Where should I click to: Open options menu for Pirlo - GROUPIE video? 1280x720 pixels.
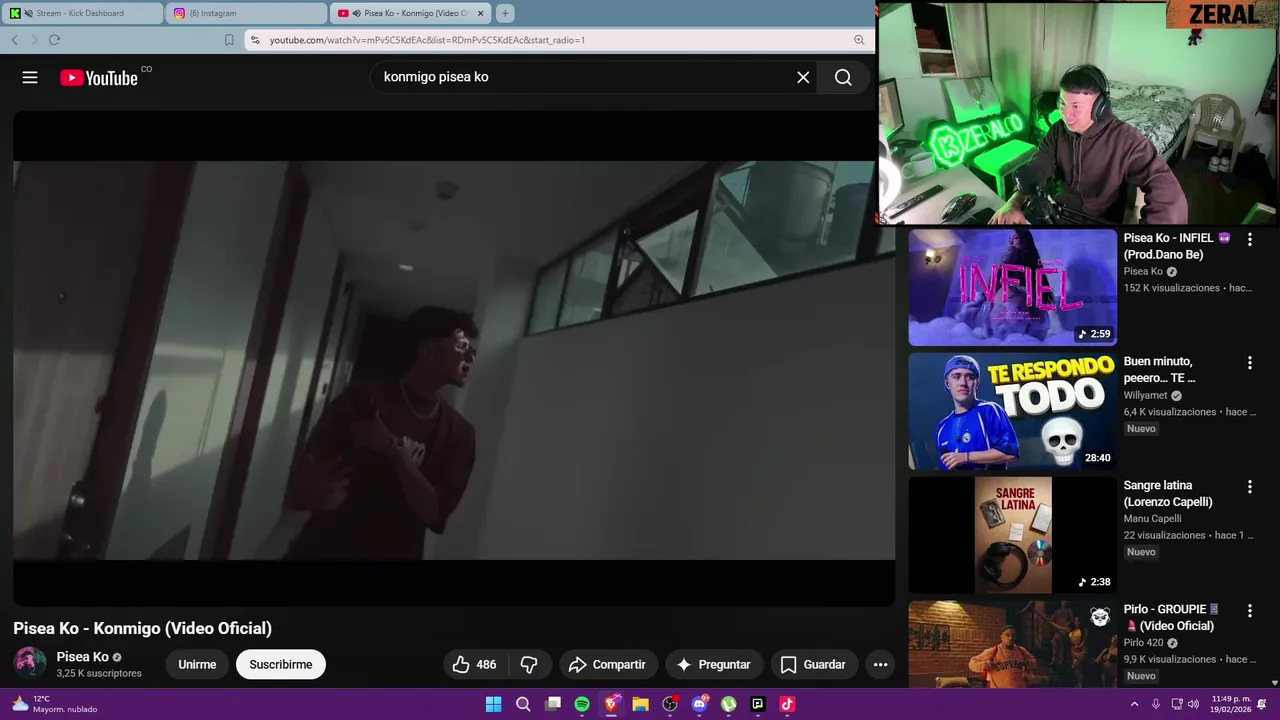coord(1249,610)
